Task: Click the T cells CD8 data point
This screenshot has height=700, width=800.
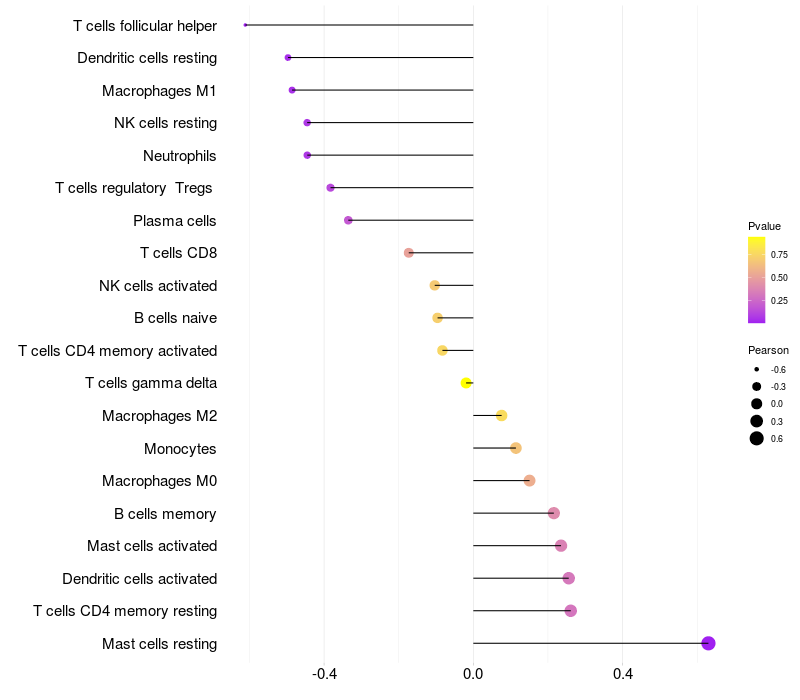Action: click(409, 253)
